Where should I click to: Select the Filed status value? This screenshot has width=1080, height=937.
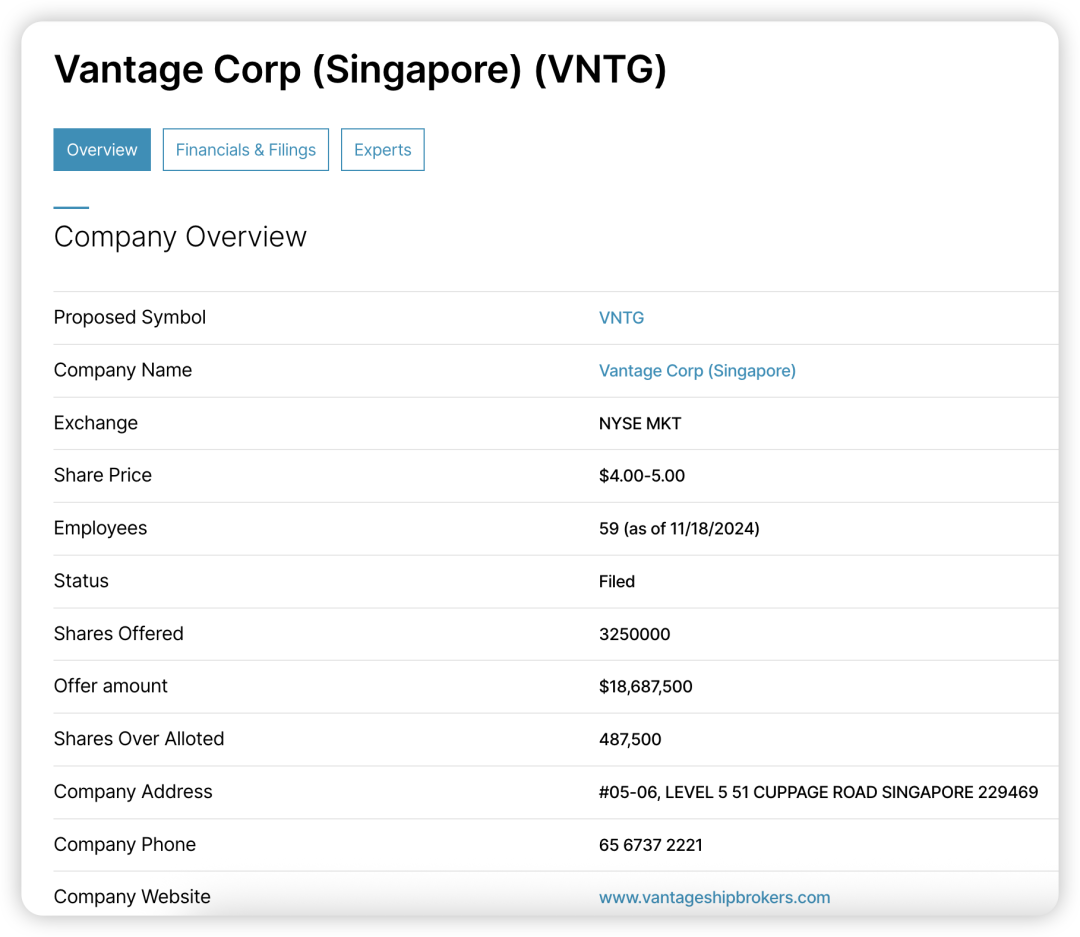[616, 581]
